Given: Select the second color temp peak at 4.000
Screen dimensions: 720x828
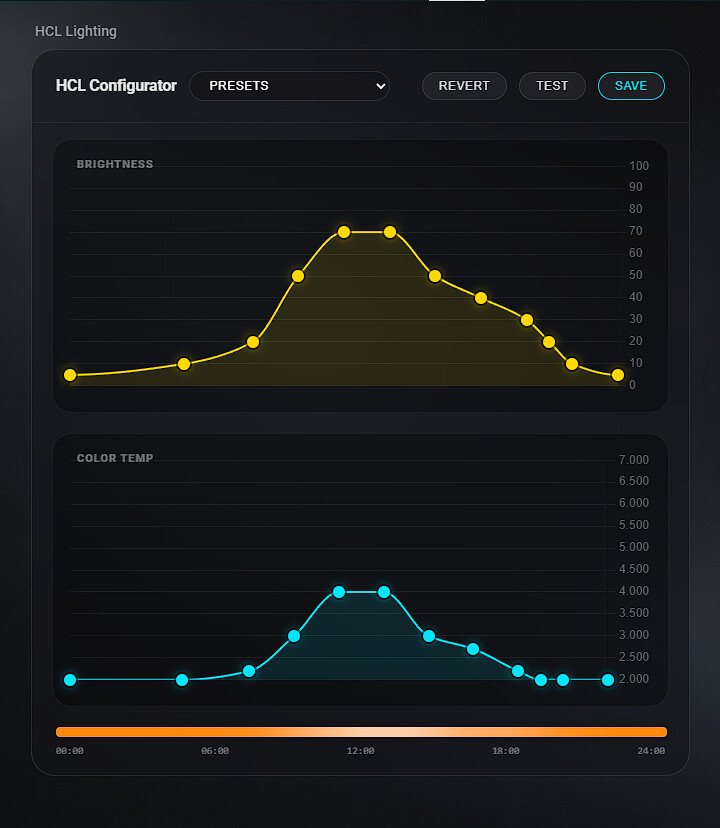Looking at the screenshot, I should point(384,592).
